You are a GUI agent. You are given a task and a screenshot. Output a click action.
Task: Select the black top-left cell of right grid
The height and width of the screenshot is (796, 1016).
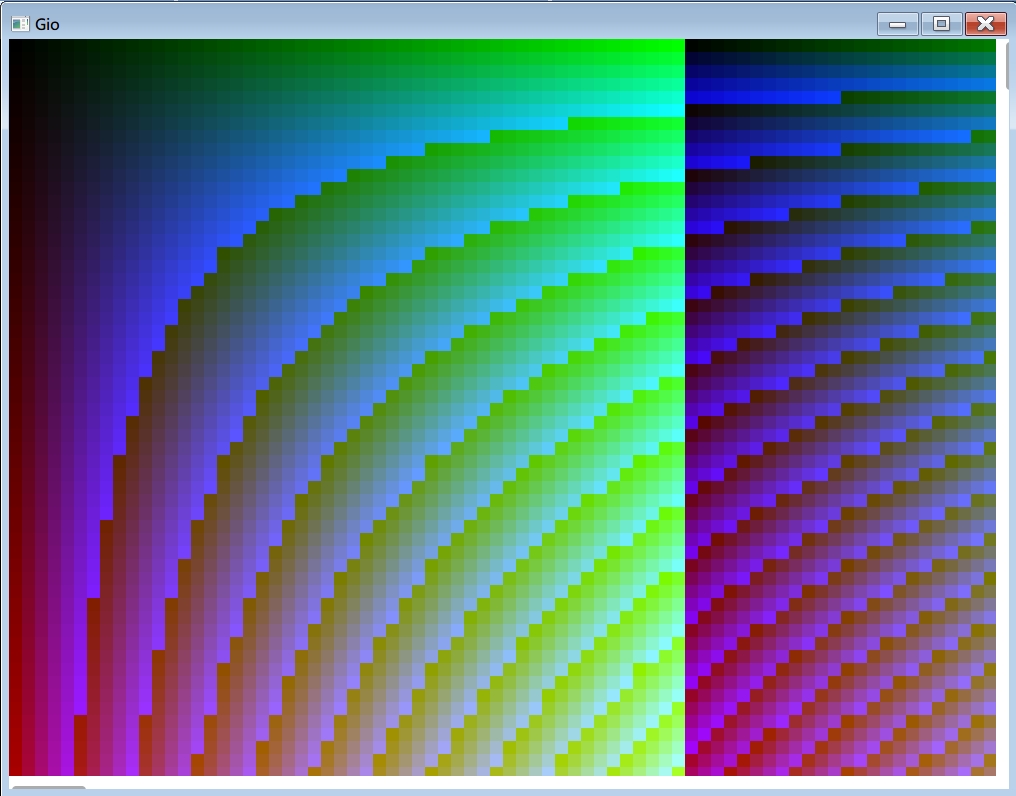pyautogui.click(x=692, y=46)
